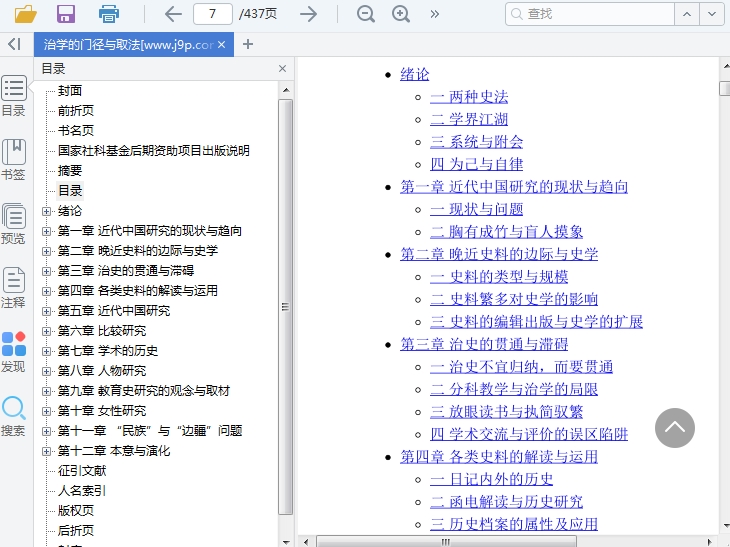Open the 四 为己与自律 link
The width and height of the screenshot is (730, 547).
point(476,164)
